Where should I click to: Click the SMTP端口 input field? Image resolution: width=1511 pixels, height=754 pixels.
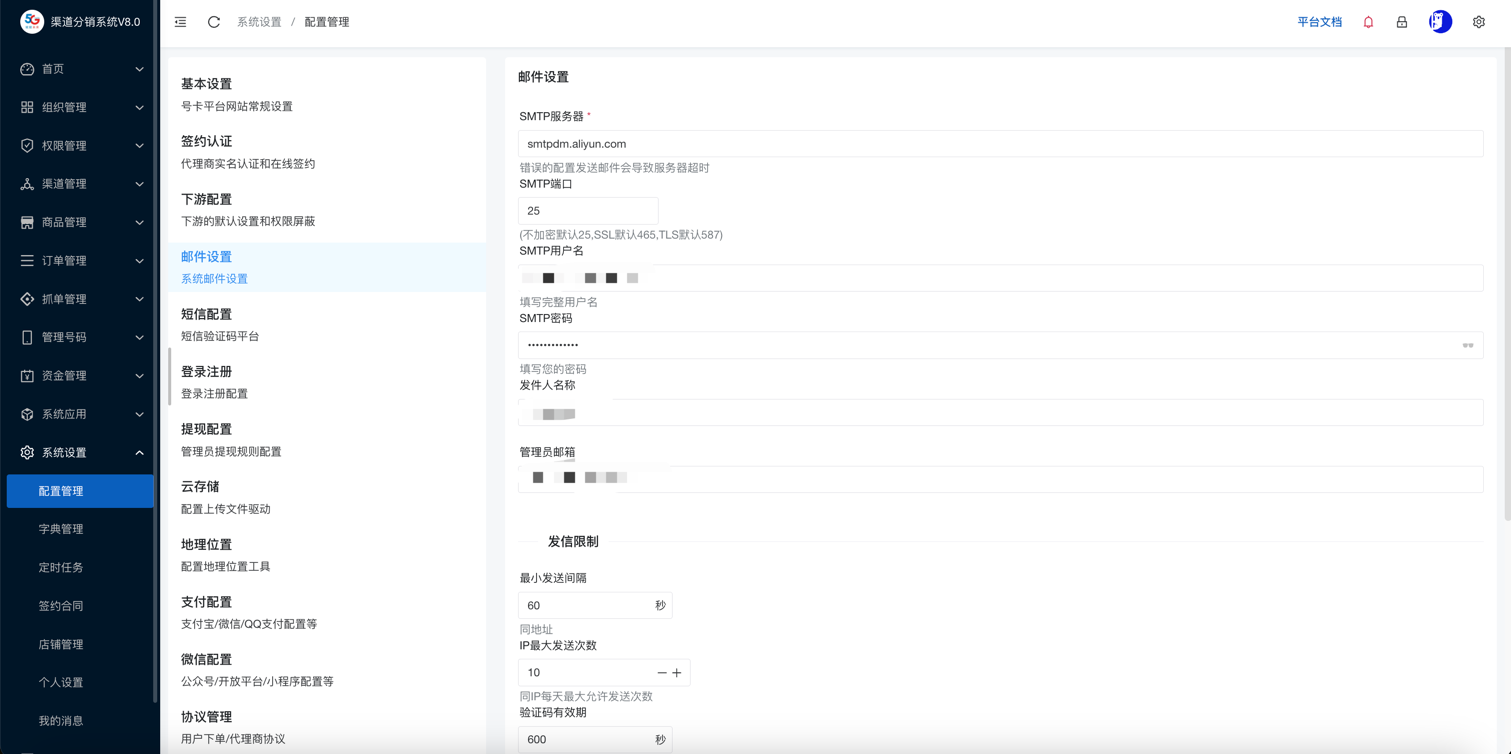(588, 211)
